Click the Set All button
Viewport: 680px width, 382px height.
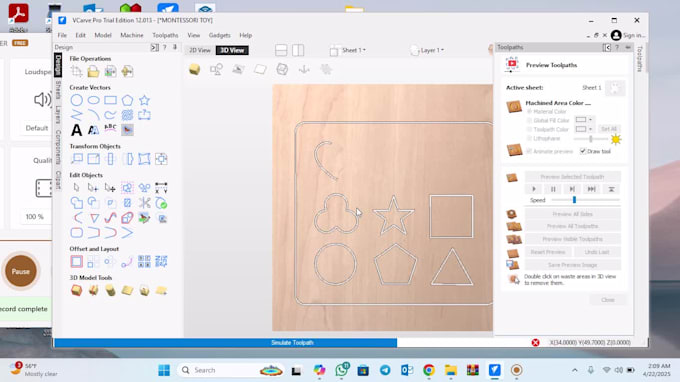tap(609, 129)
